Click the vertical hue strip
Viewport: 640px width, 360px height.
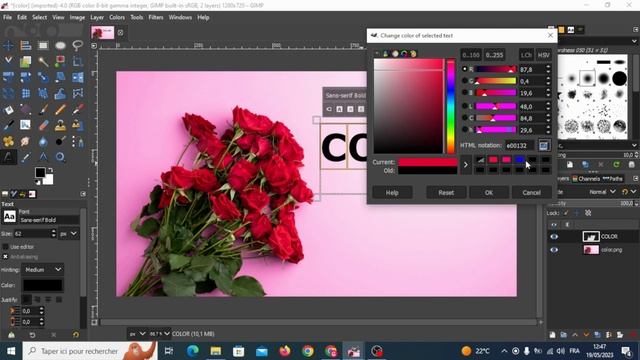click(451, 106)
